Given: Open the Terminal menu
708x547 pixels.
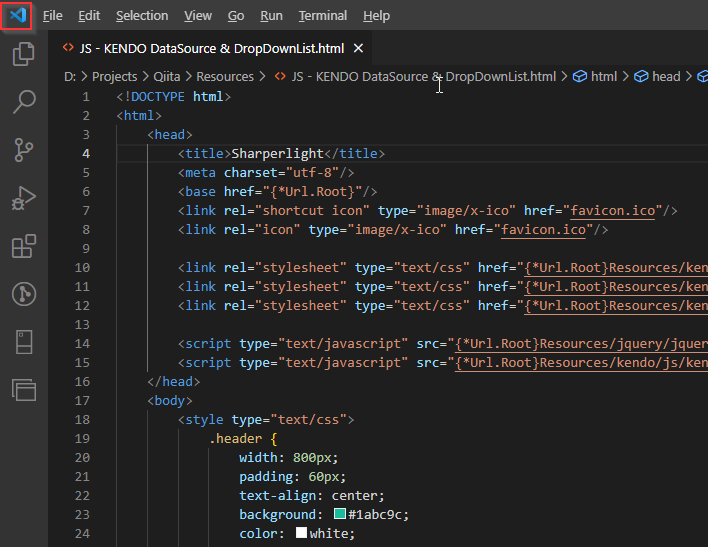Looking at the screenshot, I should pos(323,16).
